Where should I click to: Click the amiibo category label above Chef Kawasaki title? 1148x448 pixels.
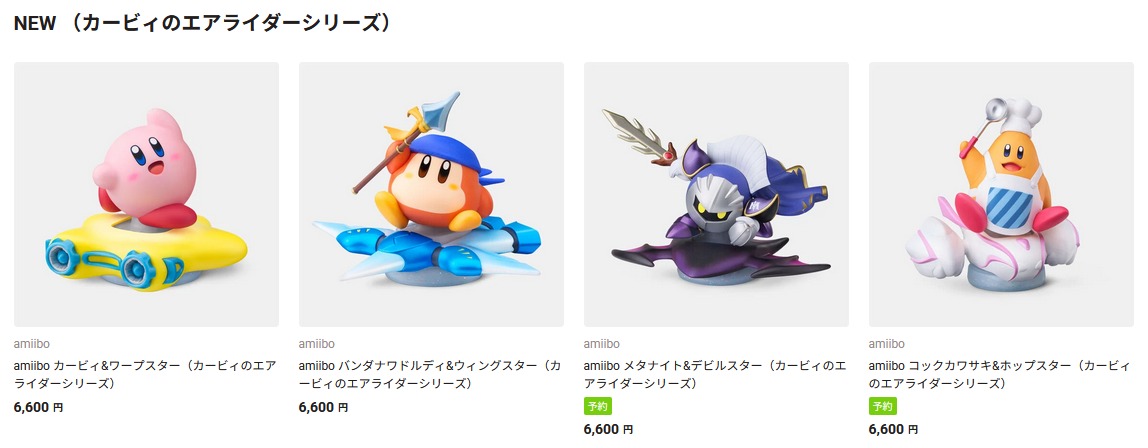click(886, 343)
